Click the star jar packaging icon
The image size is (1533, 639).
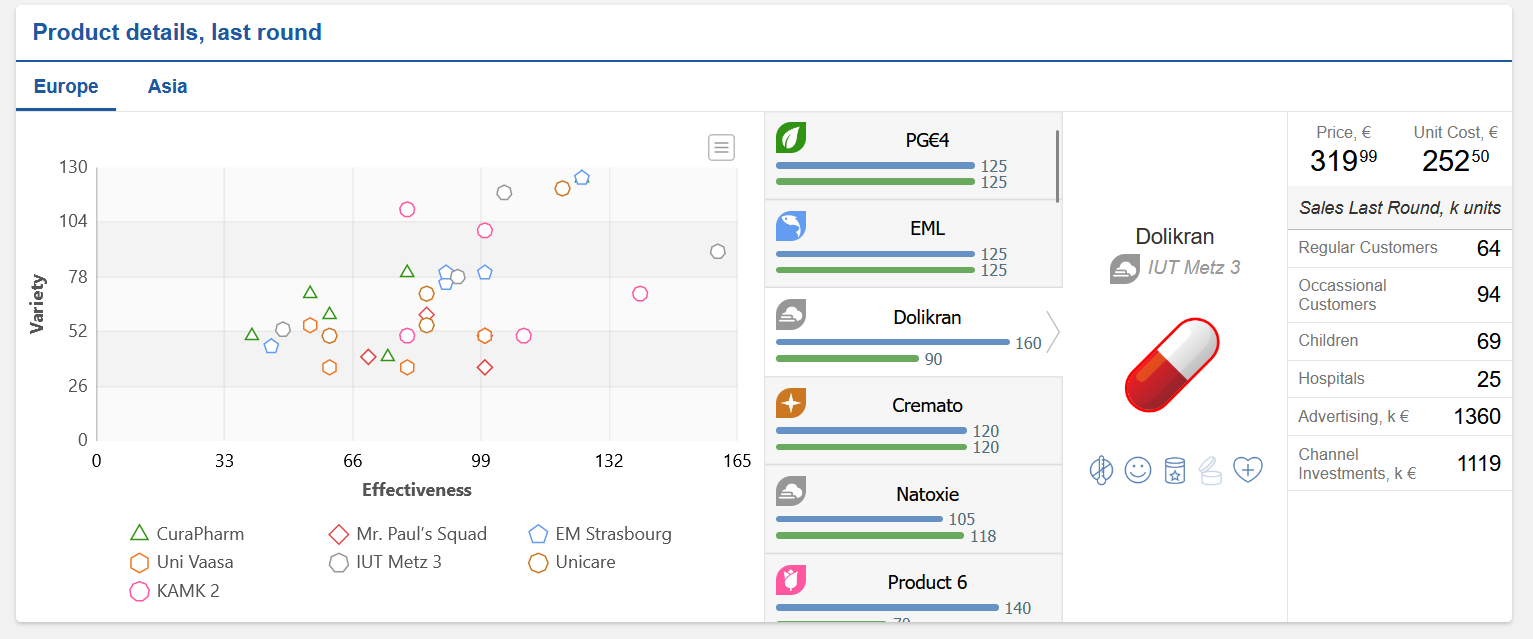click(1175, 470)
